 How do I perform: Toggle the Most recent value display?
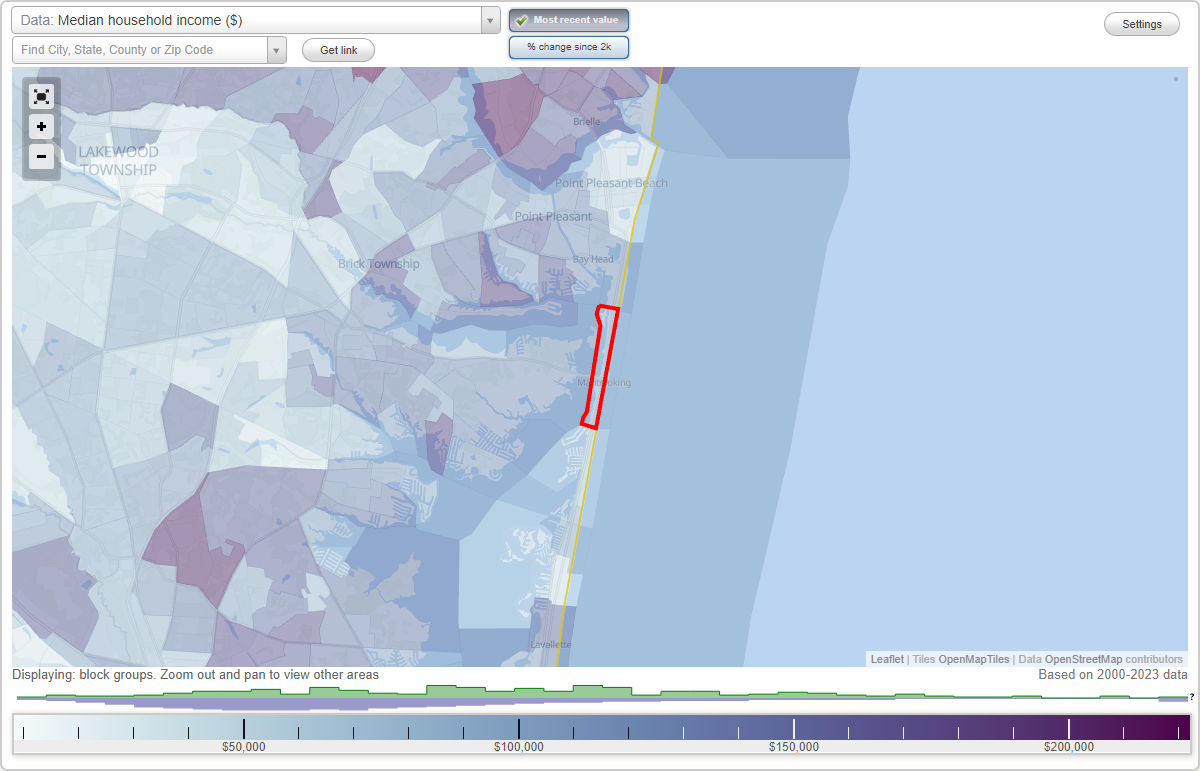click(568, 19)
